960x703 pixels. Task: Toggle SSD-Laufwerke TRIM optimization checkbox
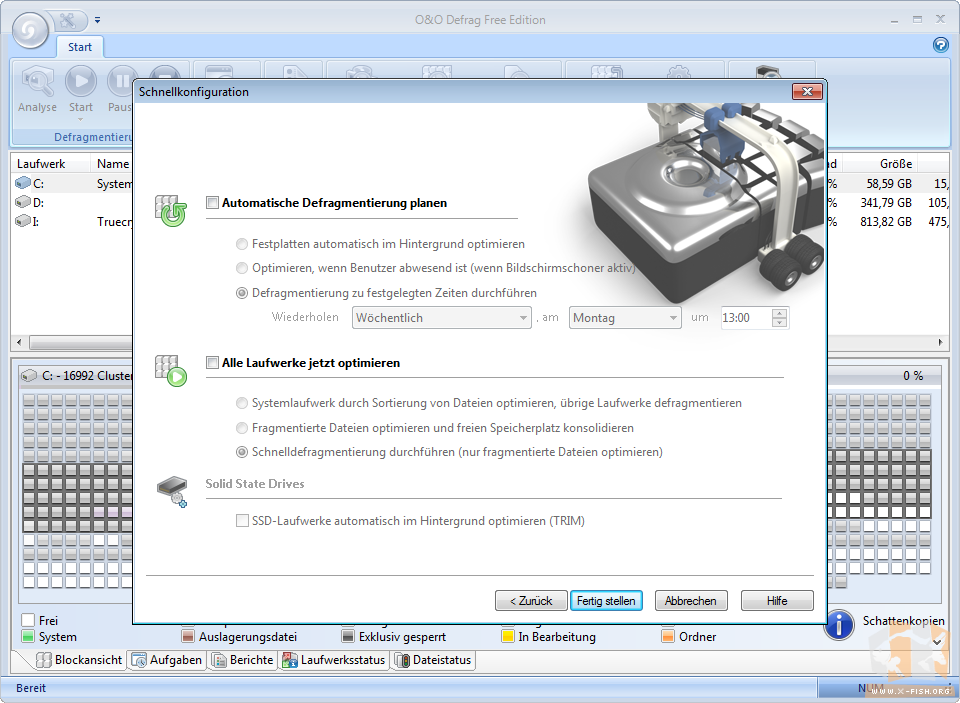point(242,521)
